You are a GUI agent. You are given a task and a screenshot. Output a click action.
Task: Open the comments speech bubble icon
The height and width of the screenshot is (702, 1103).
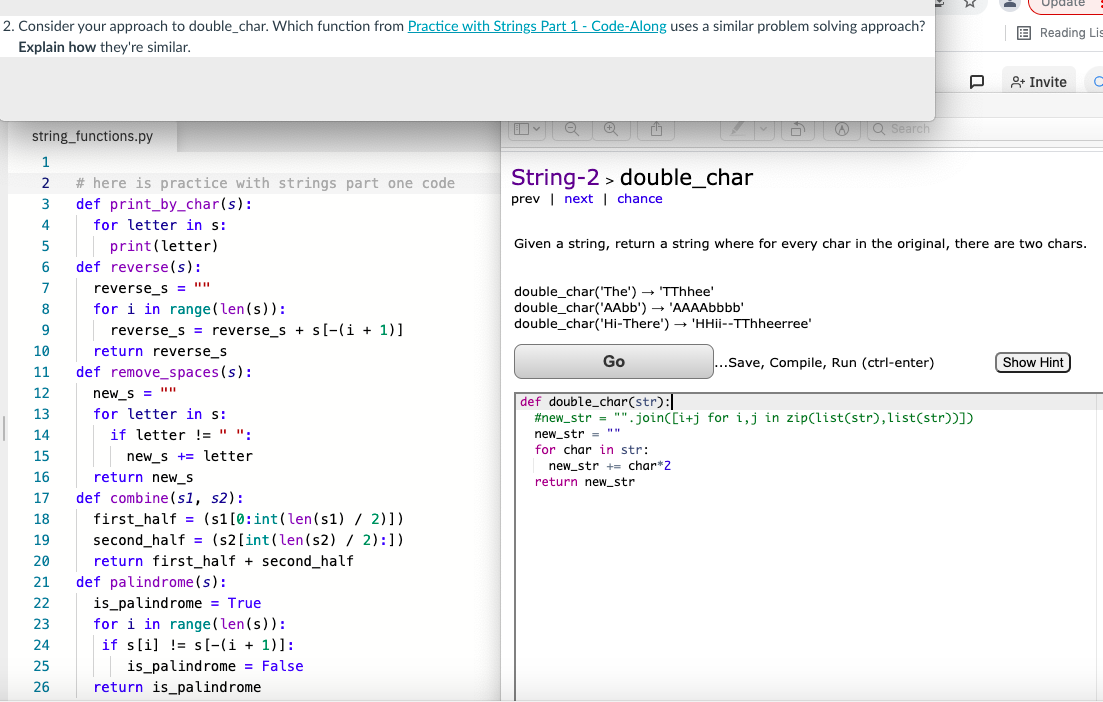(x=977, y=82)
